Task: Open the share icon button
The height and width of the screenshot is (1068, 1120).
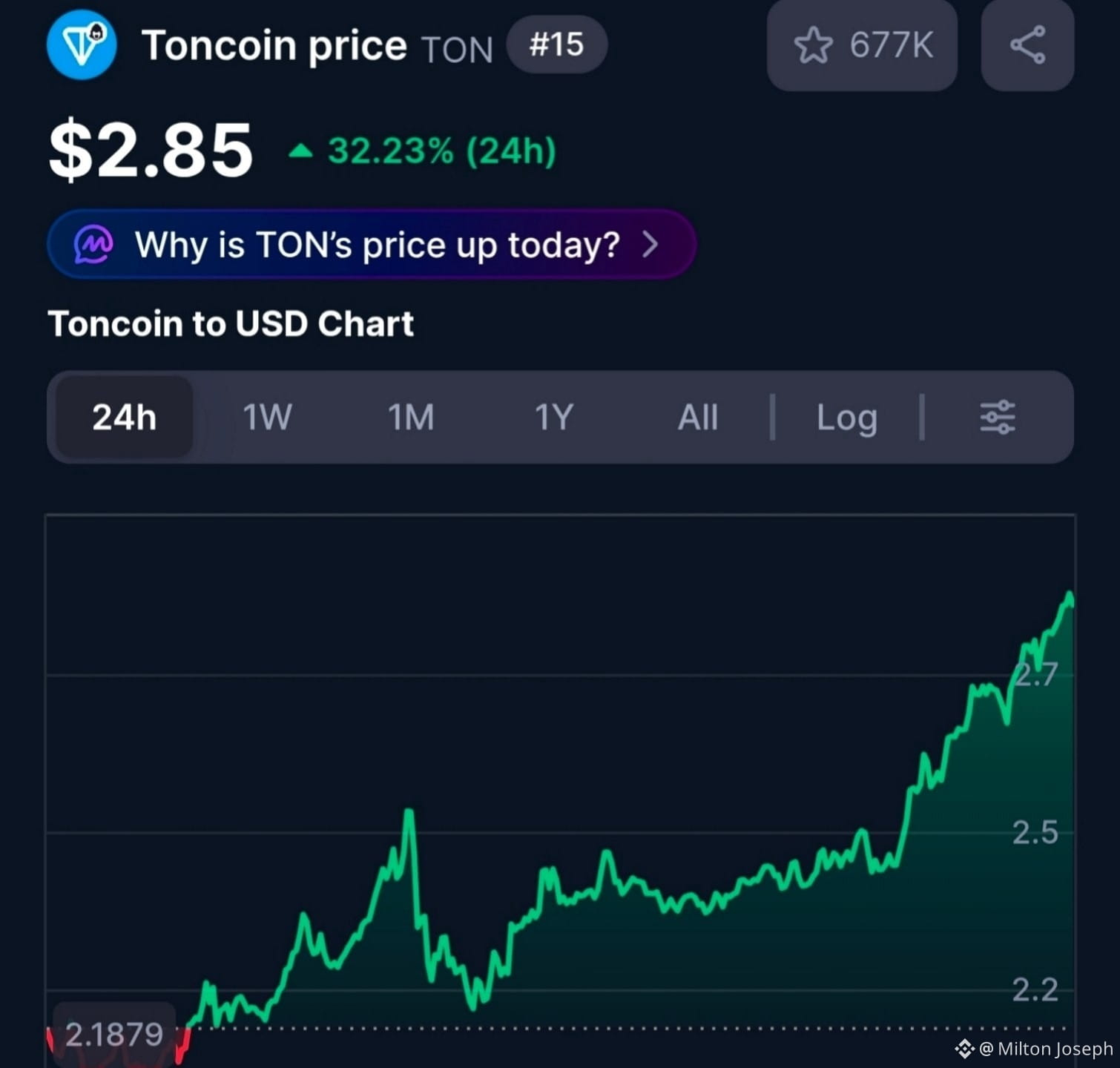Action: [x=1027, y=45]
